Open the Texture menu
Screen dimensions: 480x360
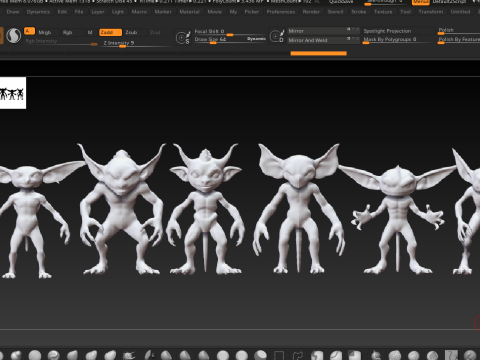(x=383, y=12)
